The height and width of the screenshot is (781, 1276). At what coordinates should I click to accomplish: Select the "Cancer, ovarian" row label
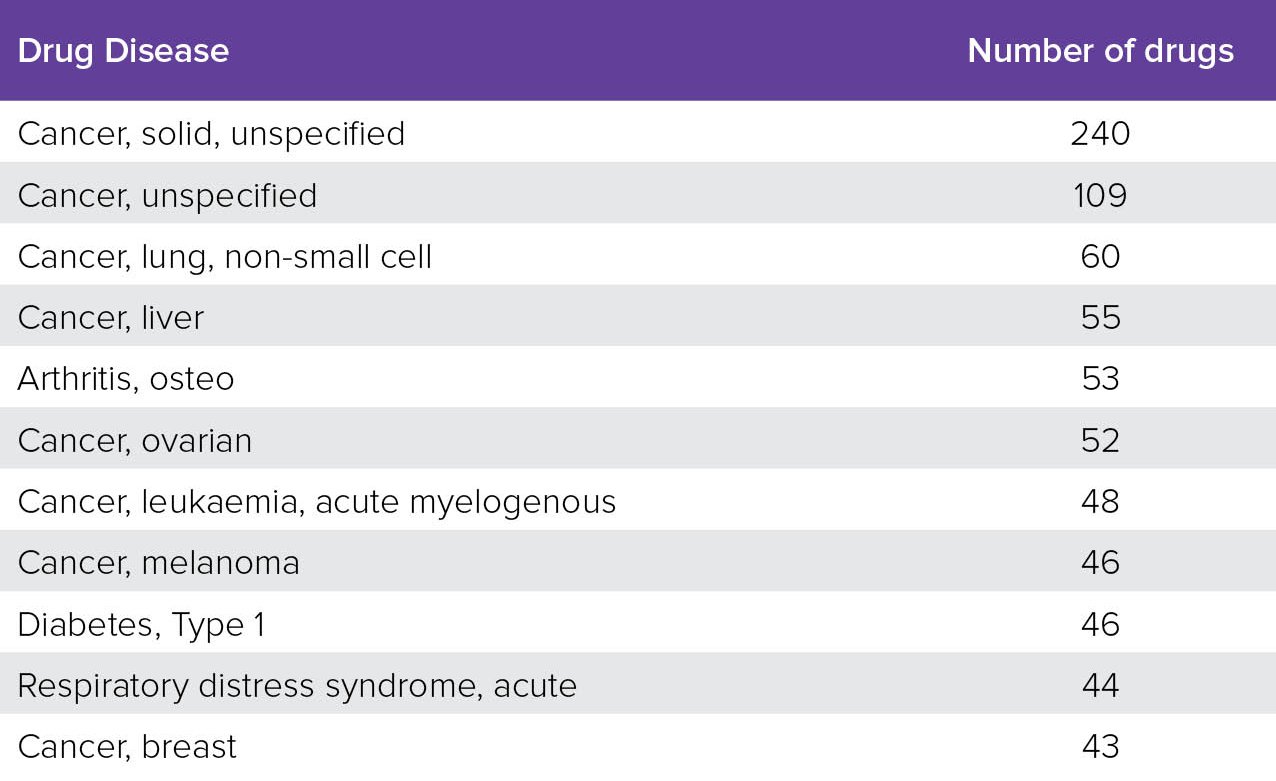(x=135, y=440)
